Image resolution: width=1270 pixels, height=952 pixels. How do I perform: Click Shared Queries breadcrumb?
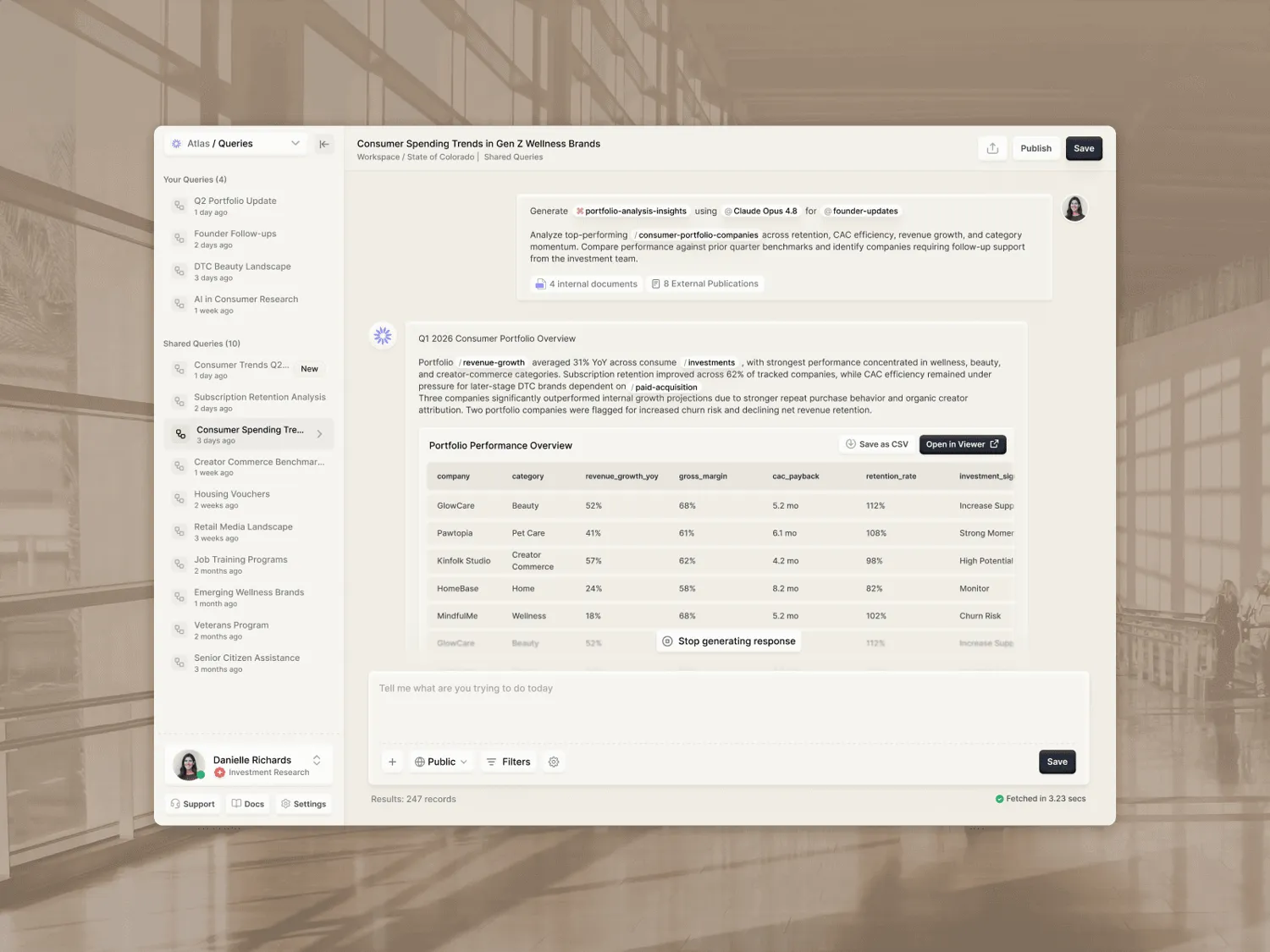(x=513, y=157)
